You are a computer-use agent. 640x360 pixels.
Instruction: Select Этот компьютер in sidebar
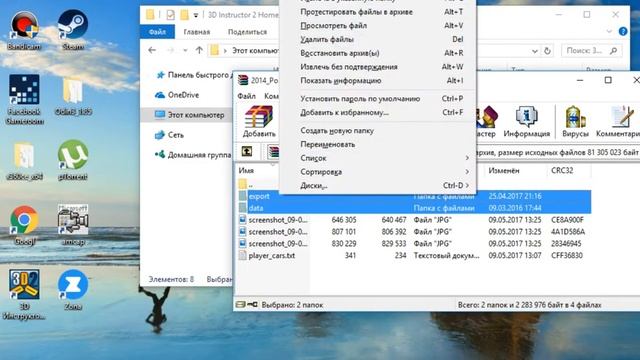(x=190, y=115)
